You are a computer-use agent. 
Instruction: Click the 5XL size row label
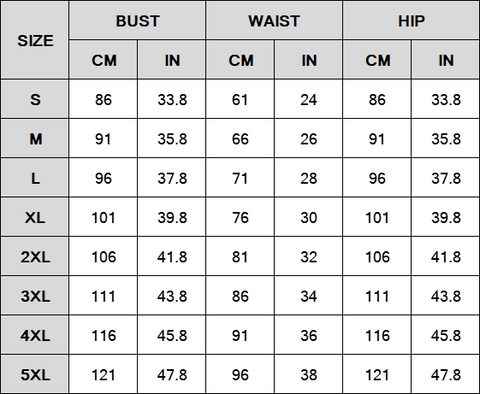(35, 374)
